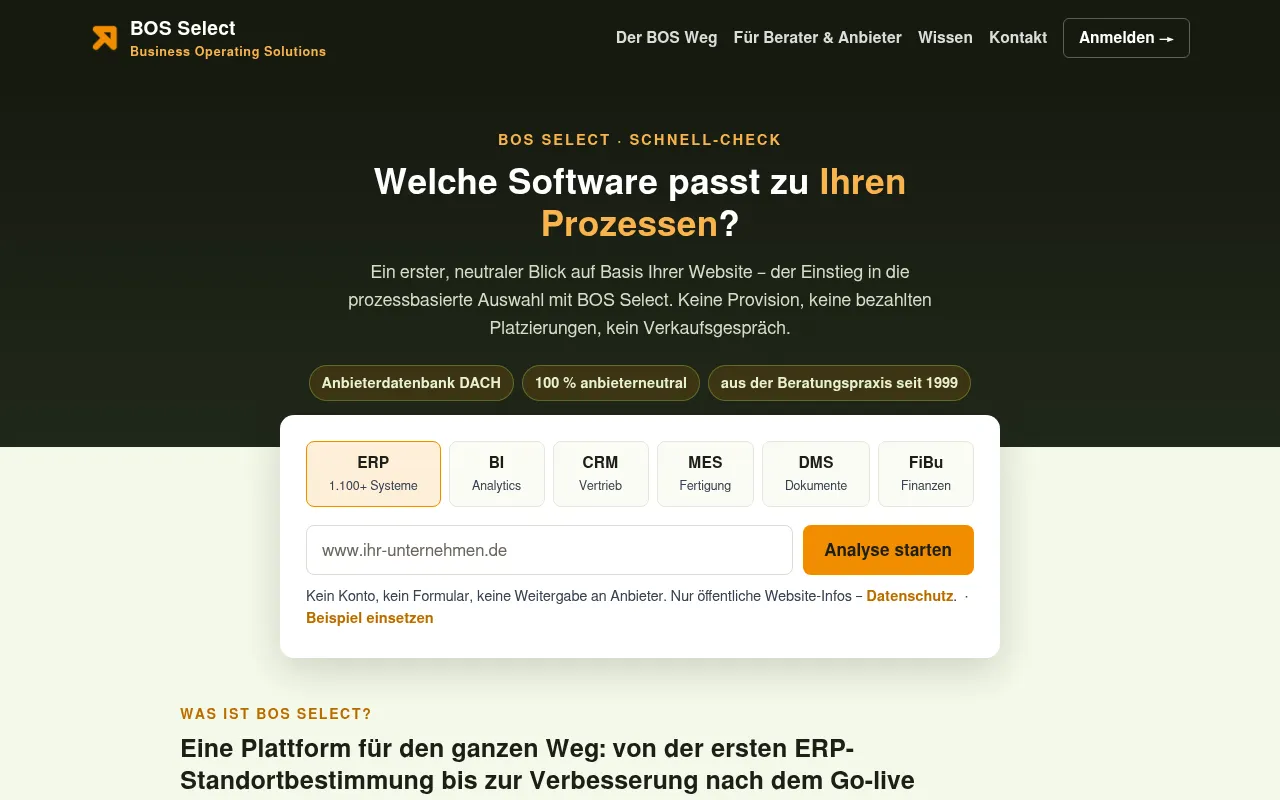Open the Datenschutz privacy link
Viewport: 1280px width, 800px height.
(x=910, y=596)
